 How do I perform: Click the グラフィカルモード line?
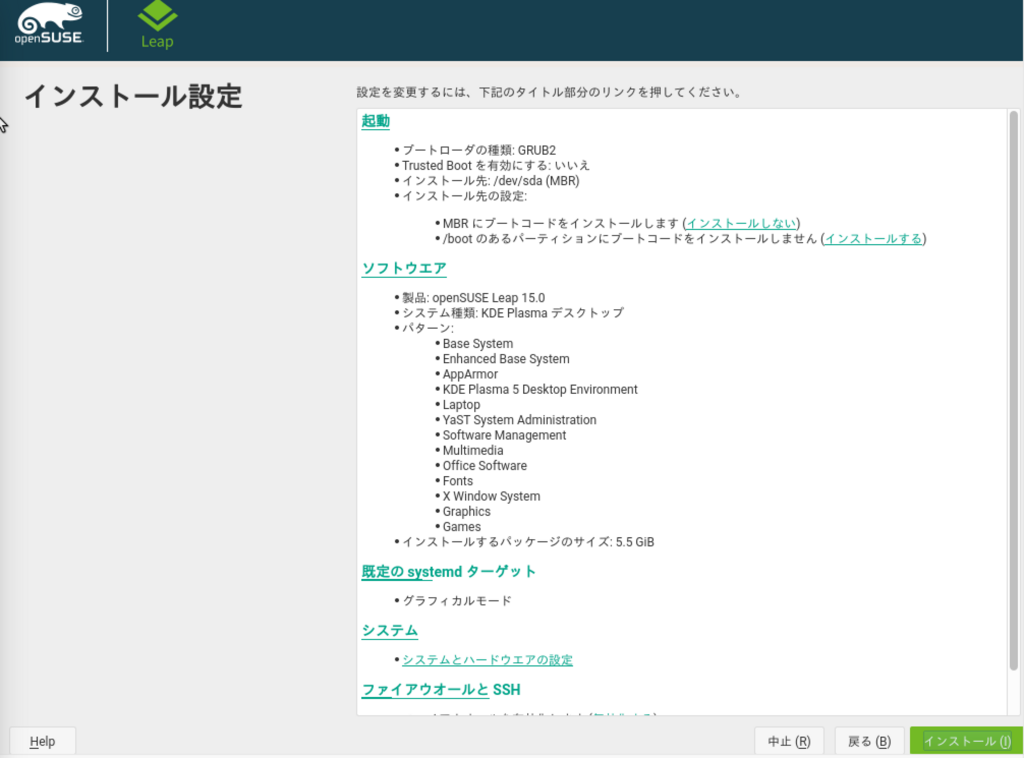456,601
